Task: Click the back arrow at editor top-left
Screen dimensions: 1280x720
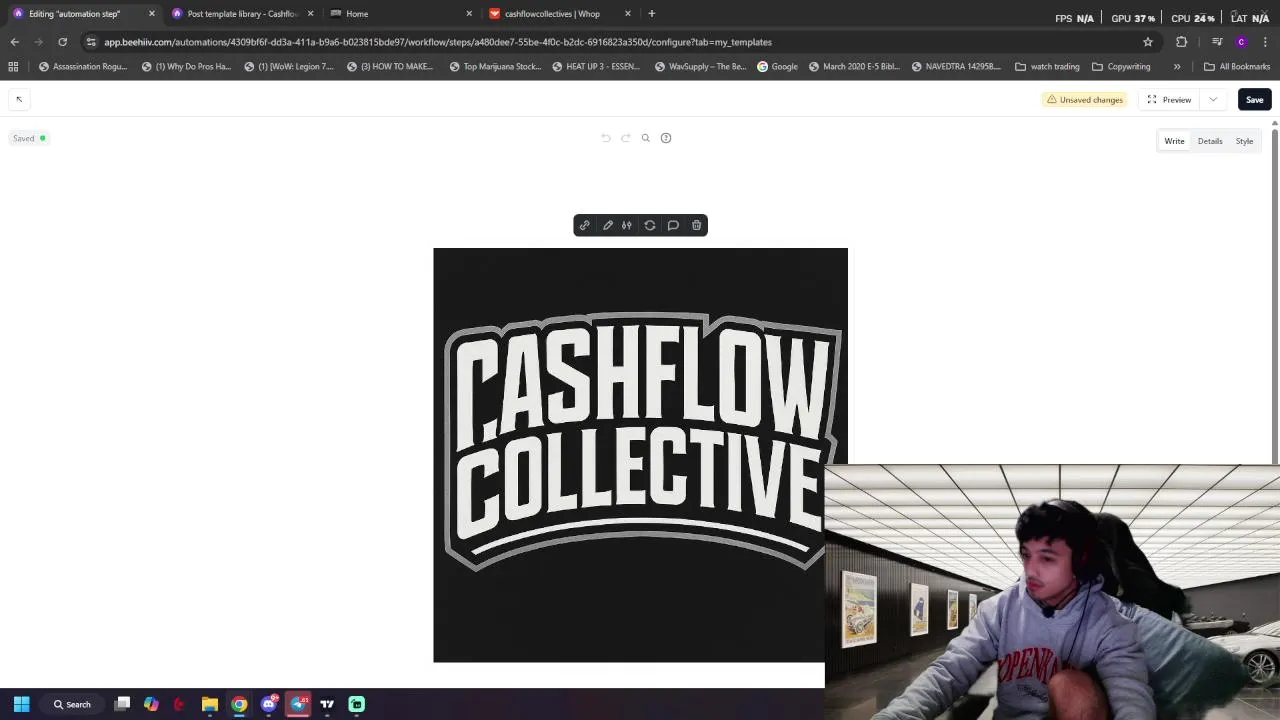Action: [19, 99]
